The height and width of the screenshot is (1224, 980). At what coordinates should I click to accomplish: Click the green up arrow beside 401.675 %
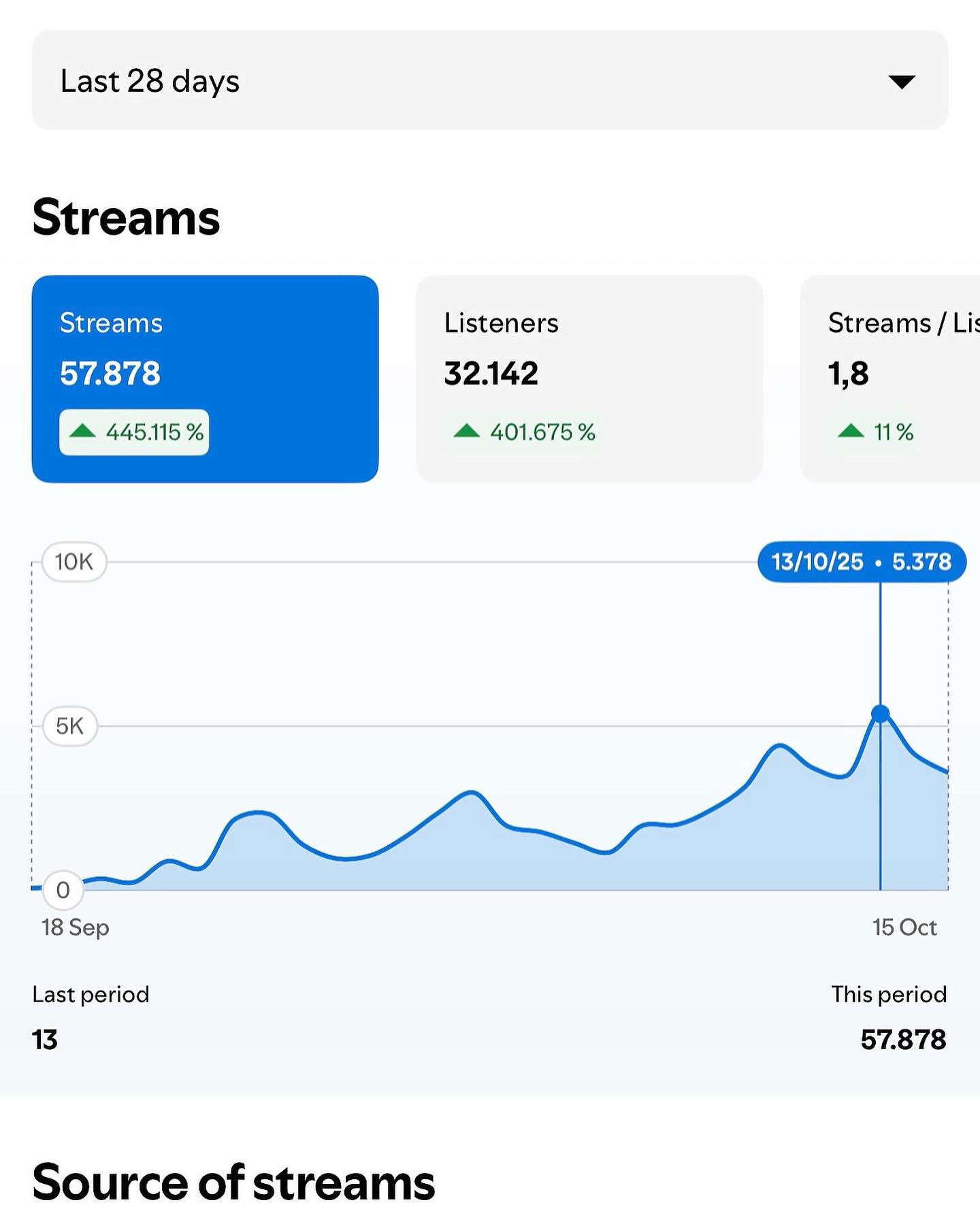[x=467, y=431]
